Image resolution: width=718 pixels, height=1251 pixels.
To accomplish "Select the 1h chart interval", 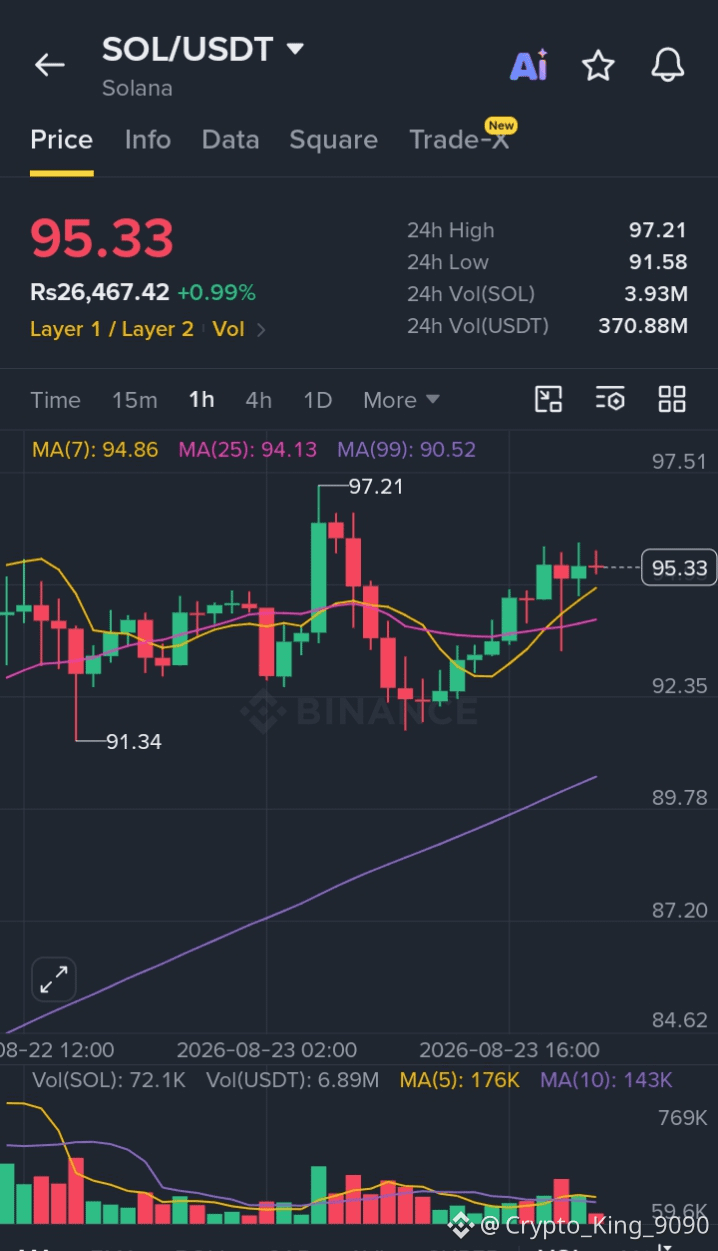I will 201,400.
